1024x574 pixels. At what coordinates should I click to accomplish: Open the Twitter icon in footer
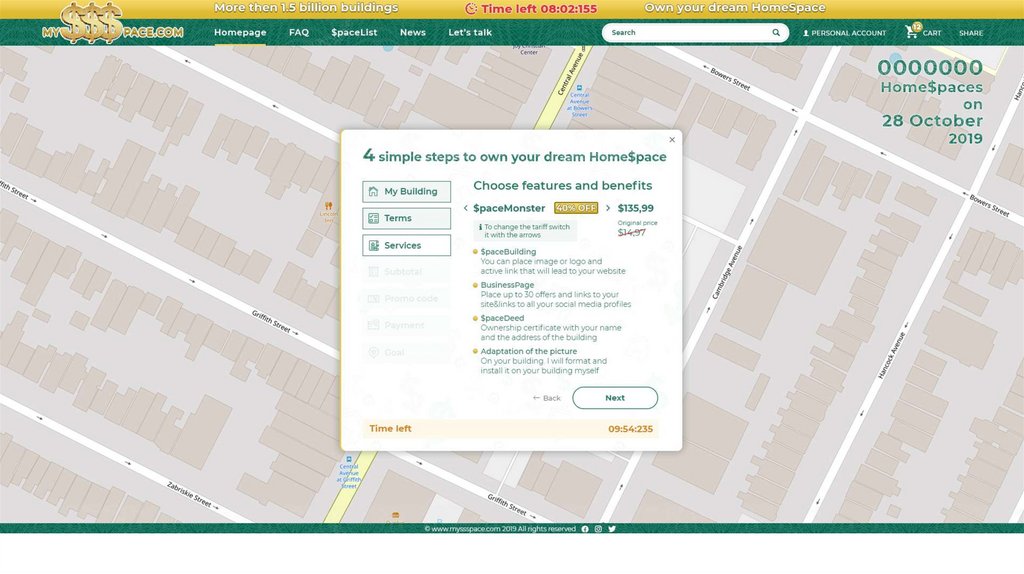pyautogui.click(x=612, y=529)
